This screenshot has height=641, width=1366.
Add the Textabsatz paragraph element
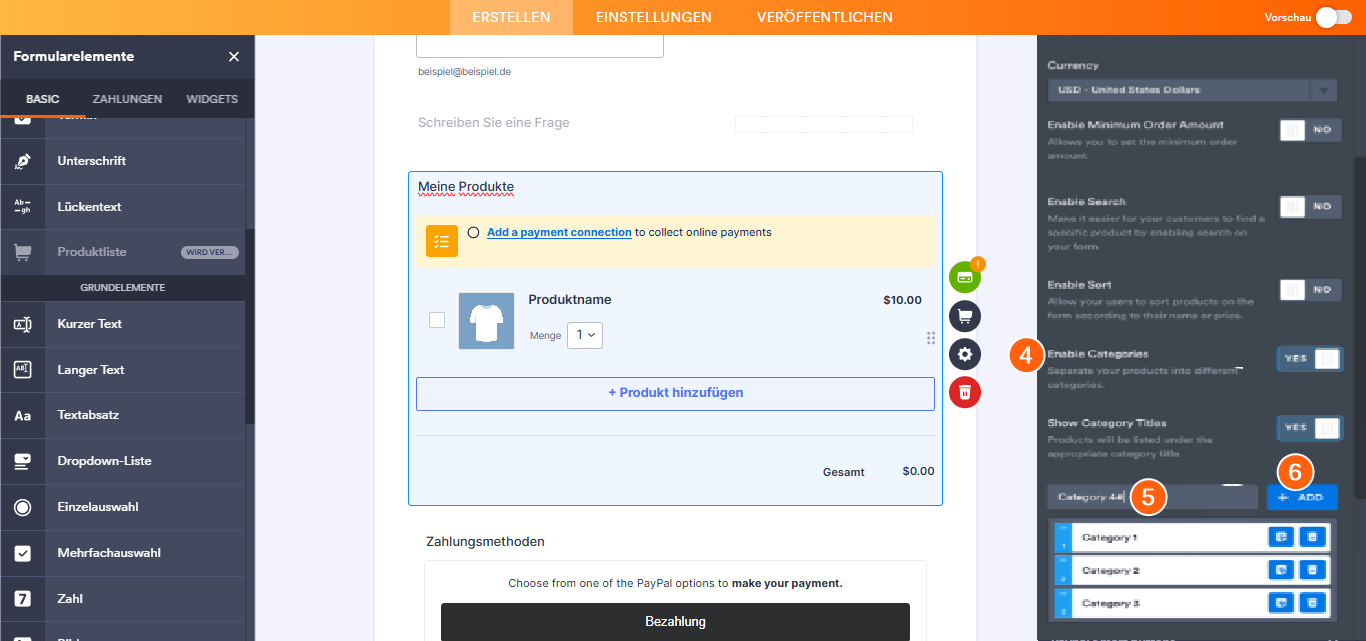(x=122, y=415)
